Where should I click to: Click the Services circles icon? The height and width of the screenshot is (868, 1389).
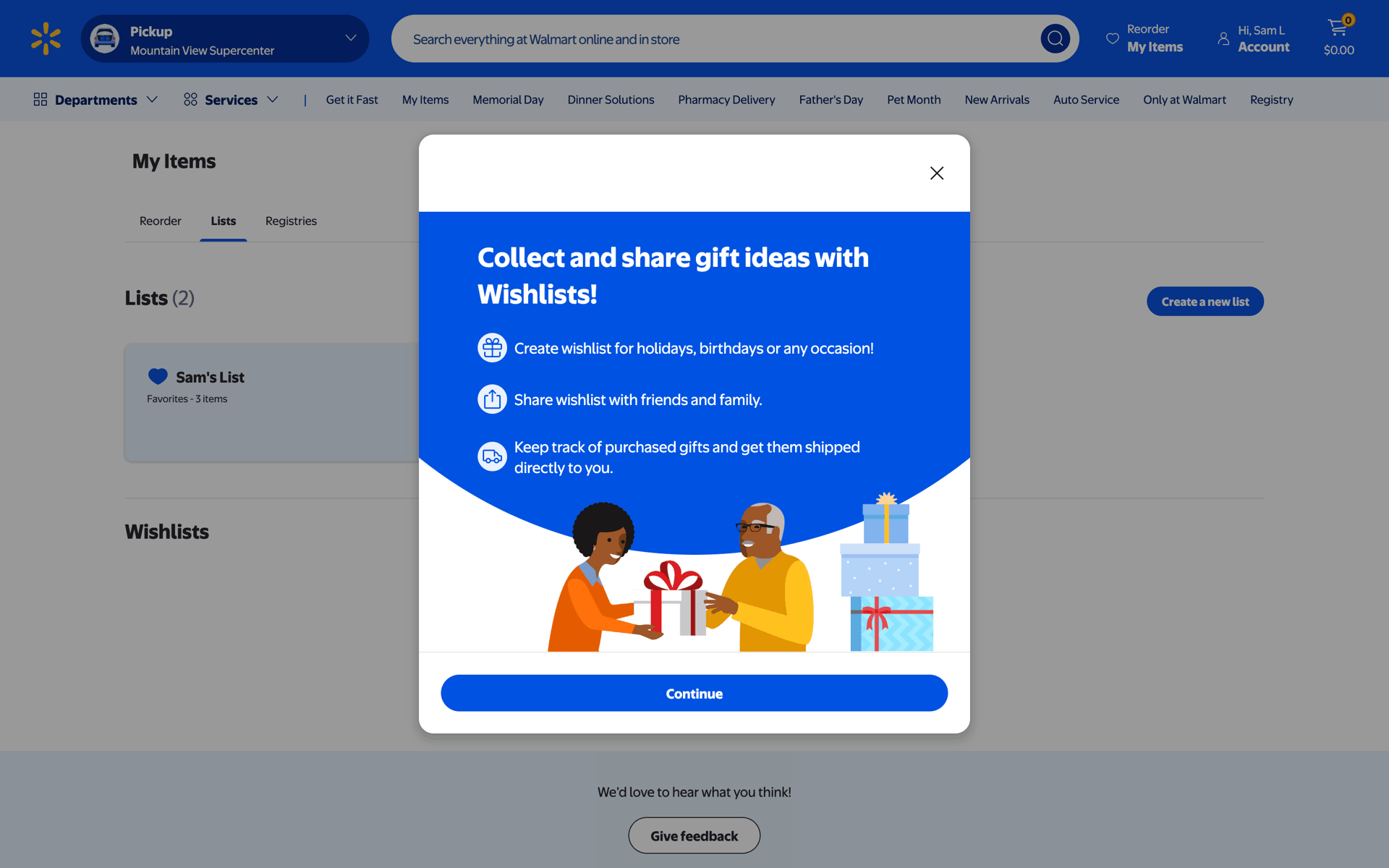190,99
